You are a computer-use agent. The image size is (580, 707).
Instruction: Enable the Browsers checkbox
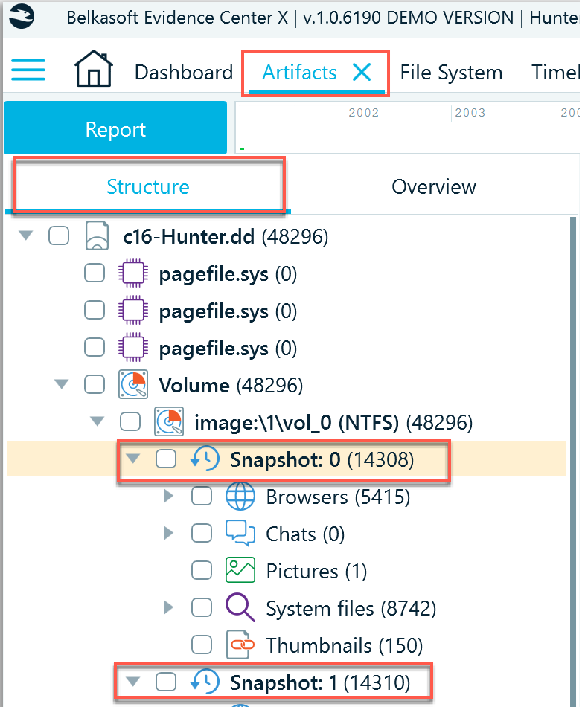click(x=202, y=496)
